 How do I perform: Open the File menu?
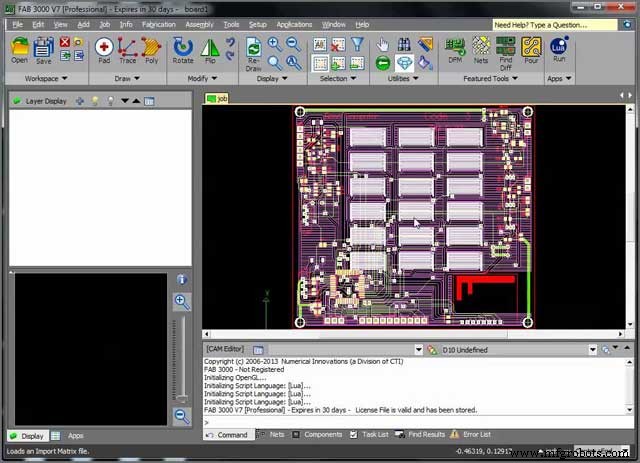point(18,24)
